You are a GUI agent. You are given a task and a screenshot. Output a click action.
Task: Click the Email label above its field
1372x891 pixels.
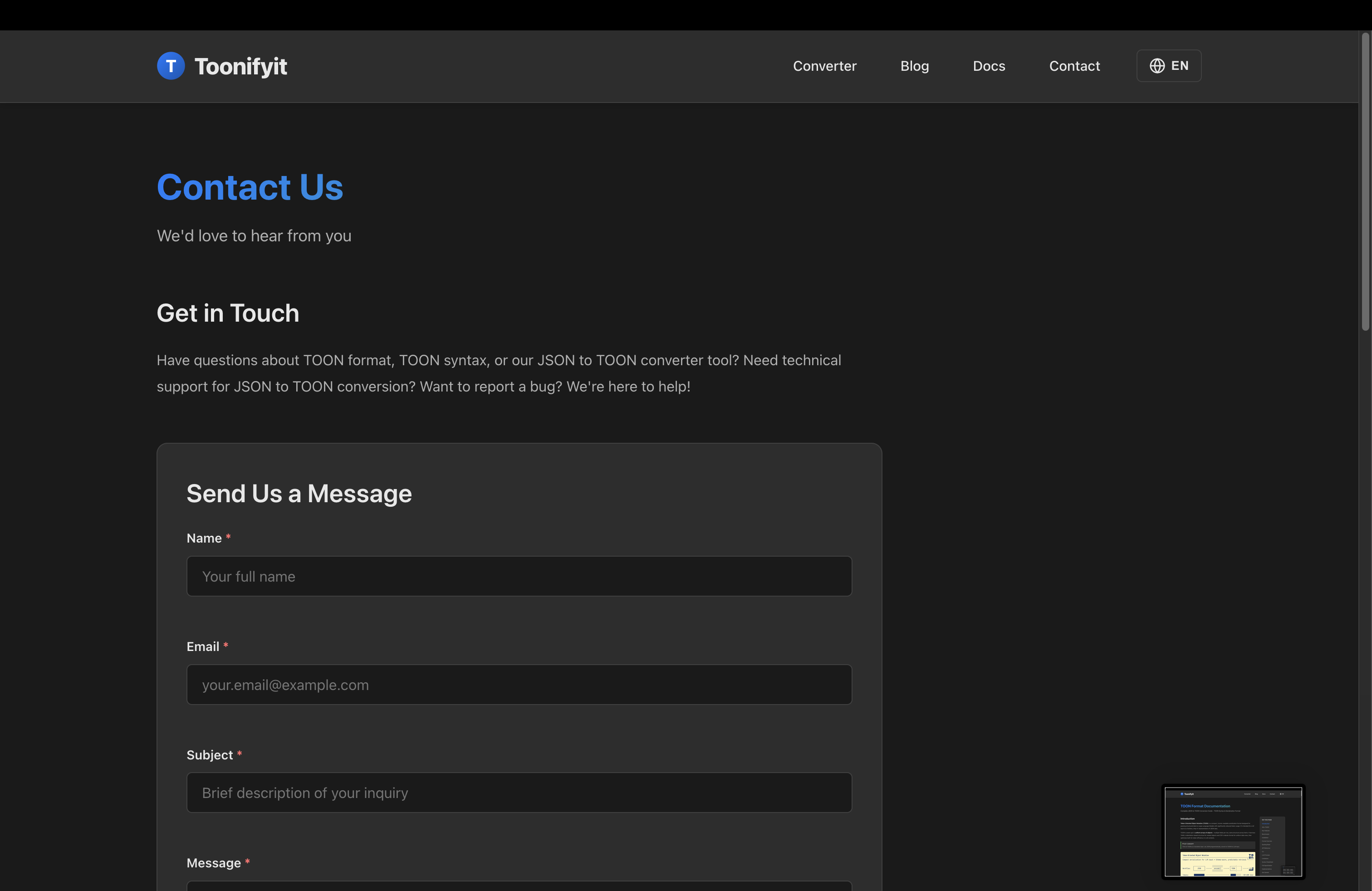(x=203, y=646)
